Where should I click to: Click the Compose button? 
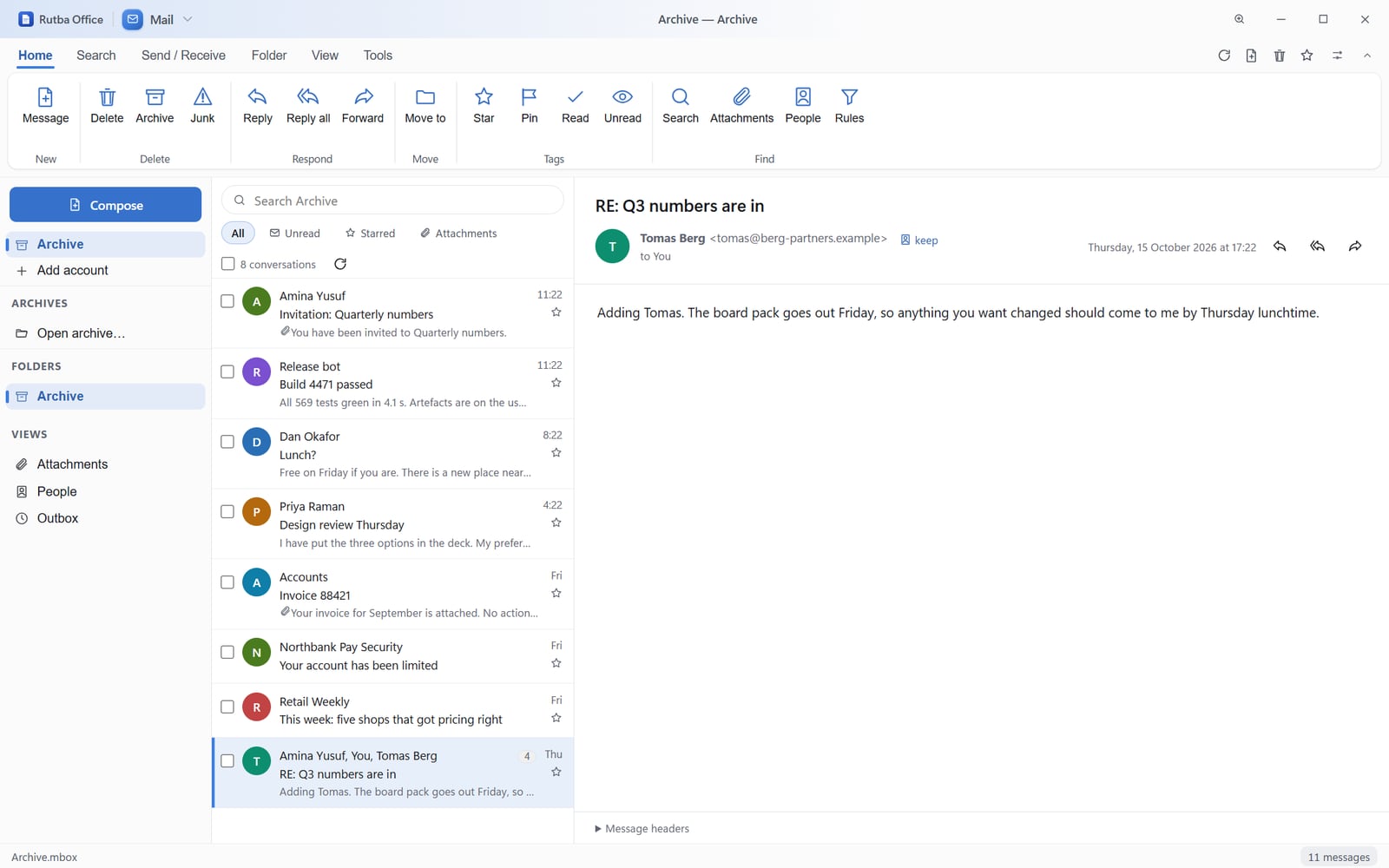(105, 205)
